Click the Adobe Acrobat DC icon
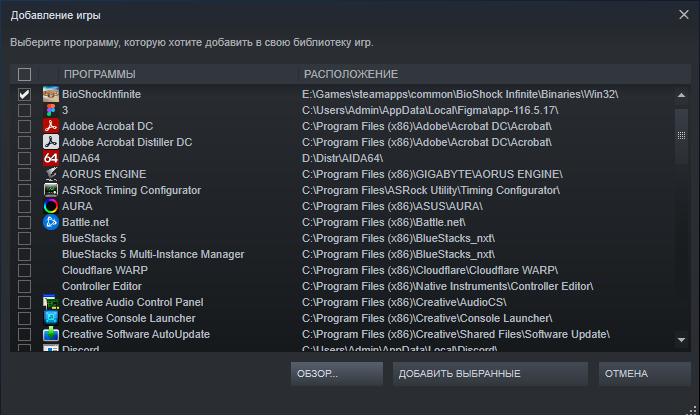This screenshot has width=700, height=415. coord(50,126)
